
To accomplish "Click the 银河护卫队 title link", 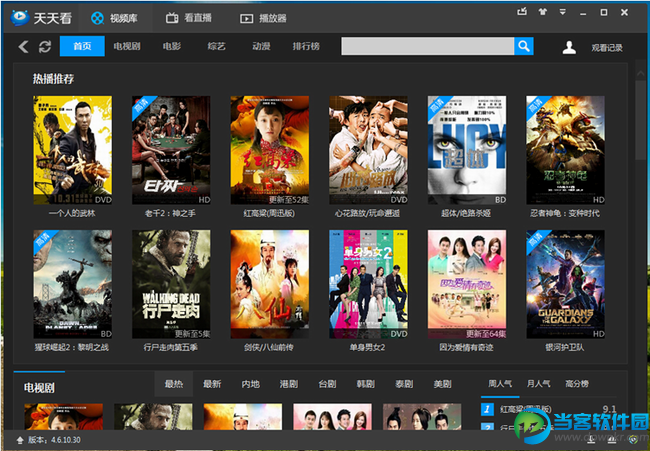I will pos(565,347).
